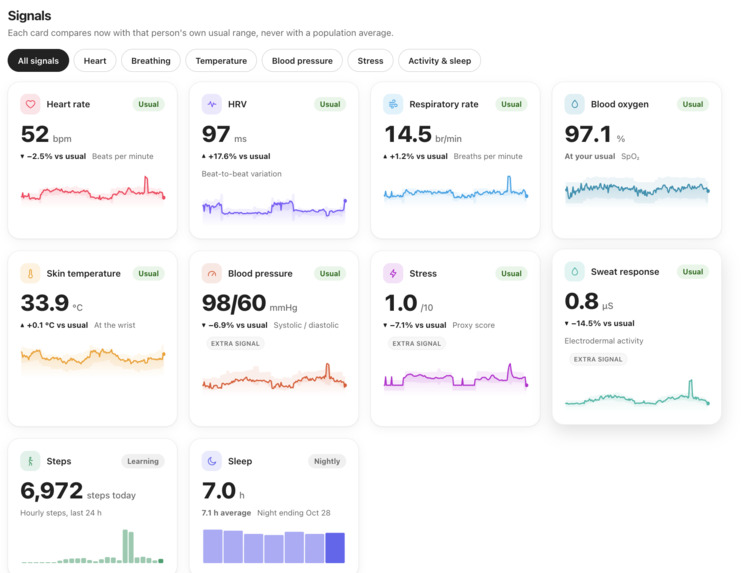The height and width of the screenshot is (573, 750).
Task: Click Usual badge on Sweat response
Action: coord(693,272)
